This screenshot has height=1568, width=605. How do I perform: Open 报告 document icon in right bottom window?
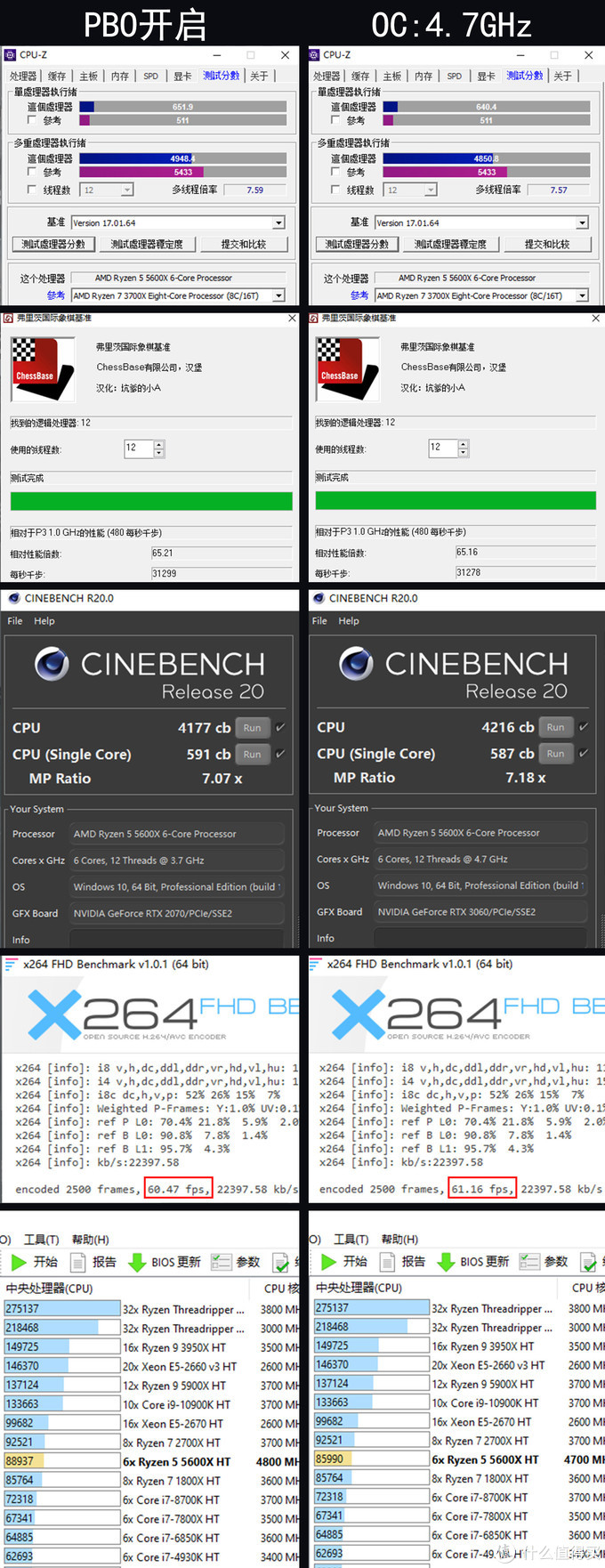(x=387, y=1262)
